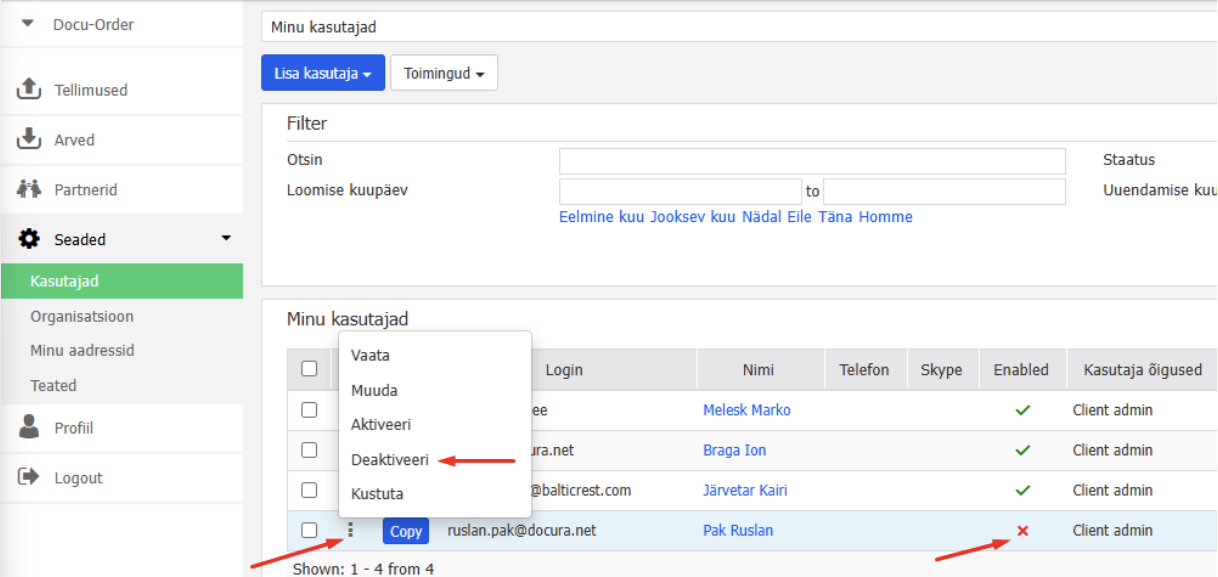Click the Partnerid people icon

click(29, 189)
